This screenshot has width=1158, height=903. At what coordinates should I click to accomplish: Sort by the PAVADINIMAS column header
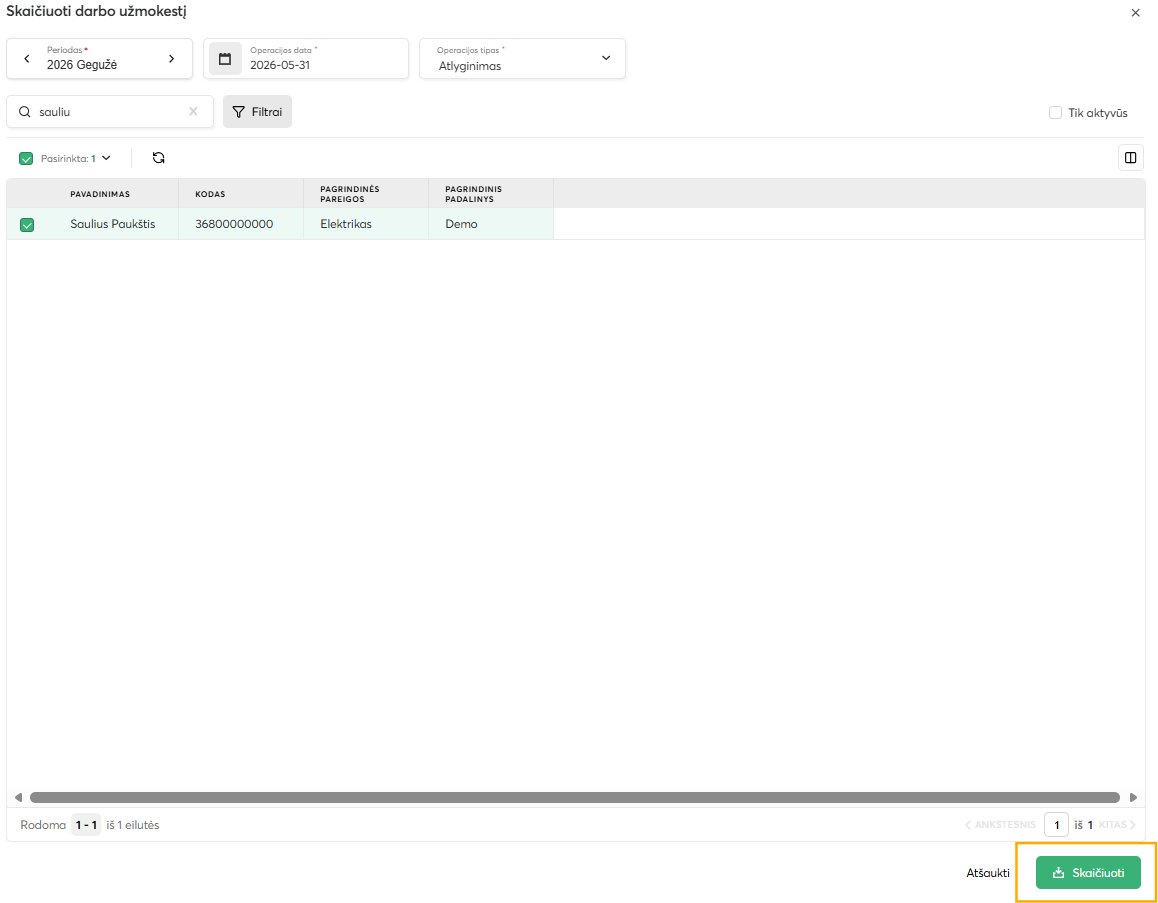click(x=100, y=194)
